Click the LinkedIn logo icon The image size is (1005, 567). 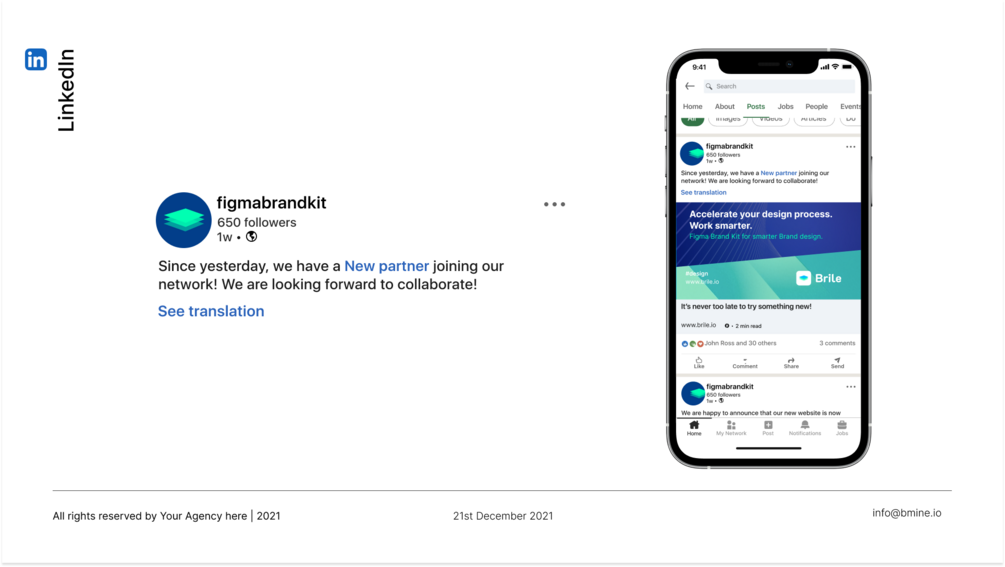point(36,59)
